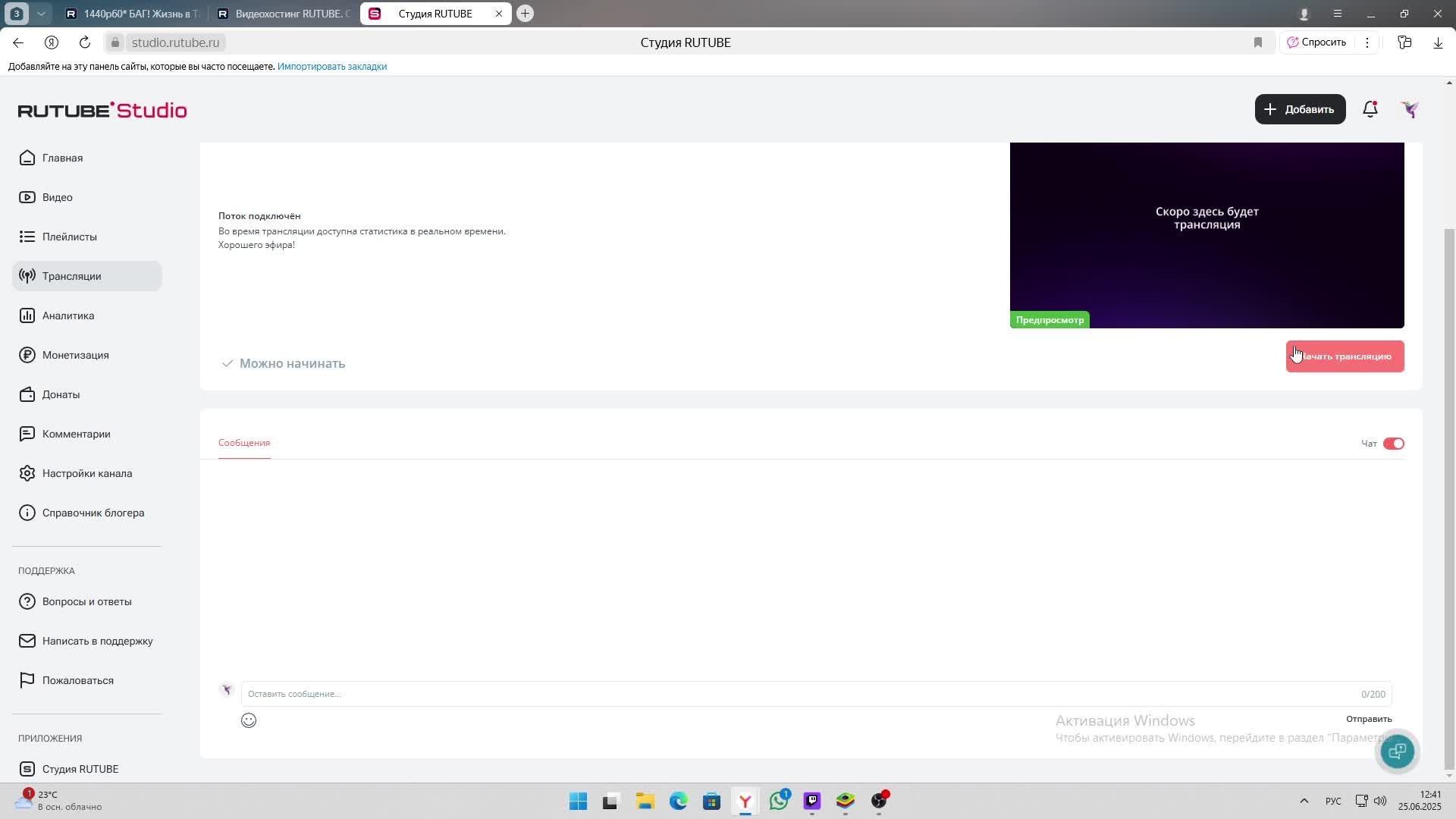Click Спросить assistant button

1316,42
